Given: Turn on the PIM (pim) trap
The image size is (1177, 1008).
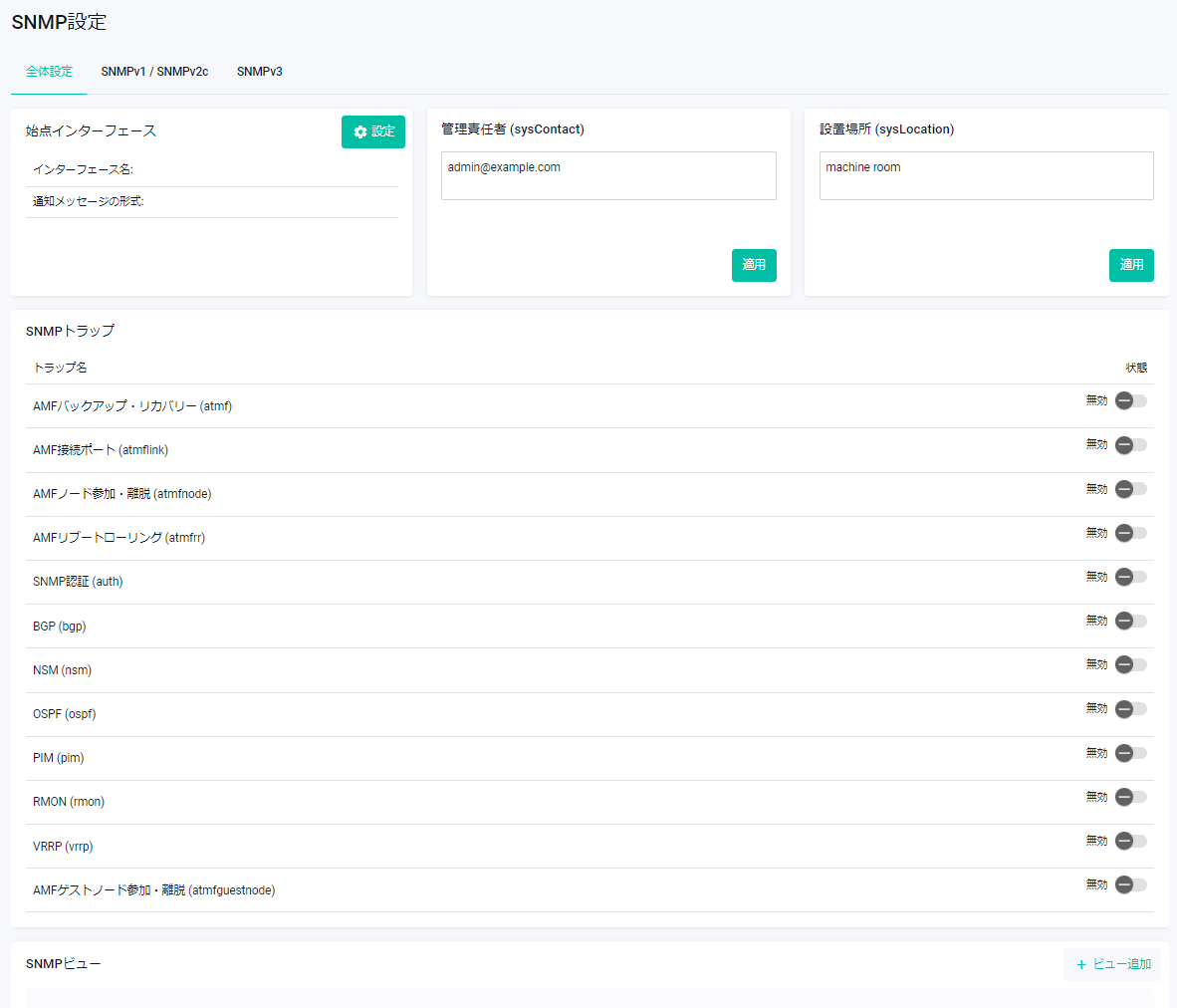Looking at the screenshot, I should click(x=1130, y=753).
